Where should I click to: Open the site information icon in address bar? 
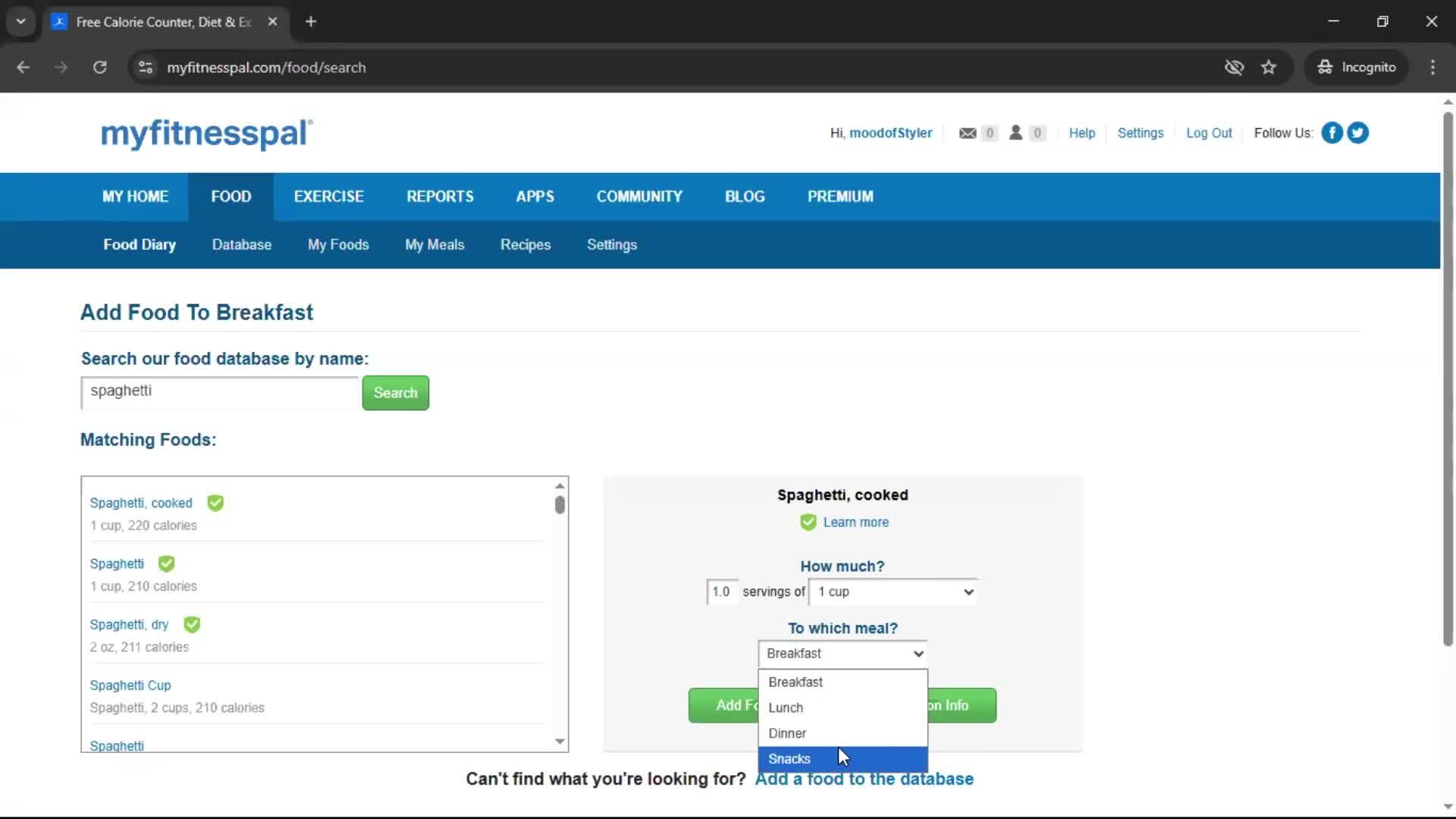pyautogui.click(x=146, y=67)
